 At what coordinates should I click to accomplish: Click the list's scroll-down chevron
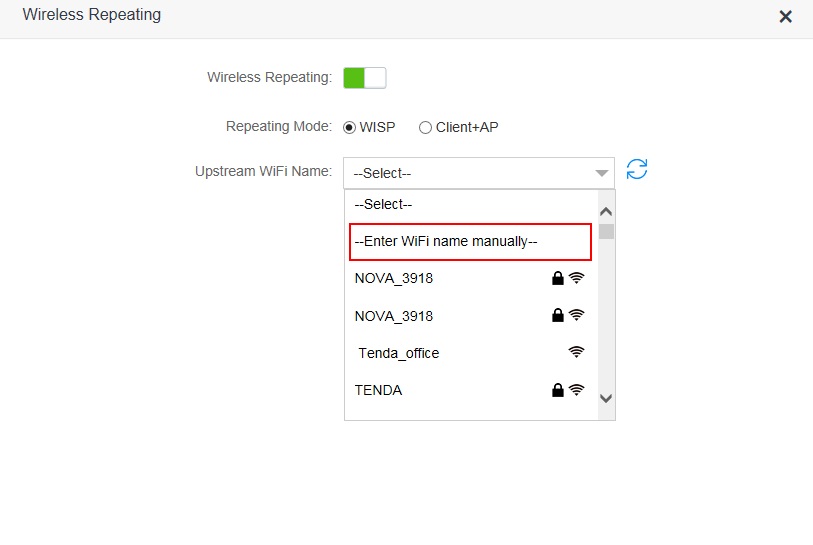tap(606, 398)
